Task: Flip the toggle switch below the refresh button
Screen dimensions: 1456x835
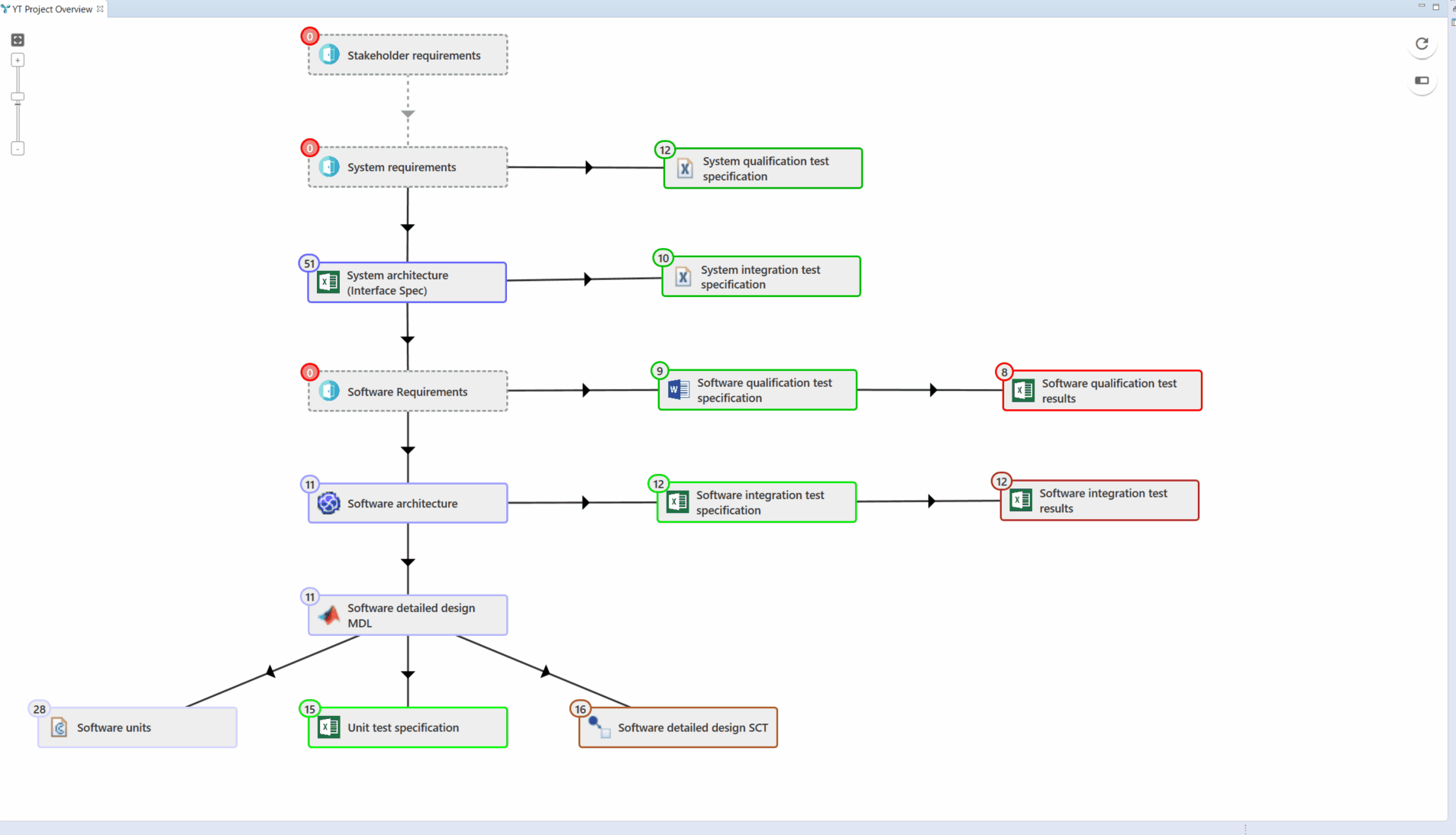Action: click(x=1421, y=79)
